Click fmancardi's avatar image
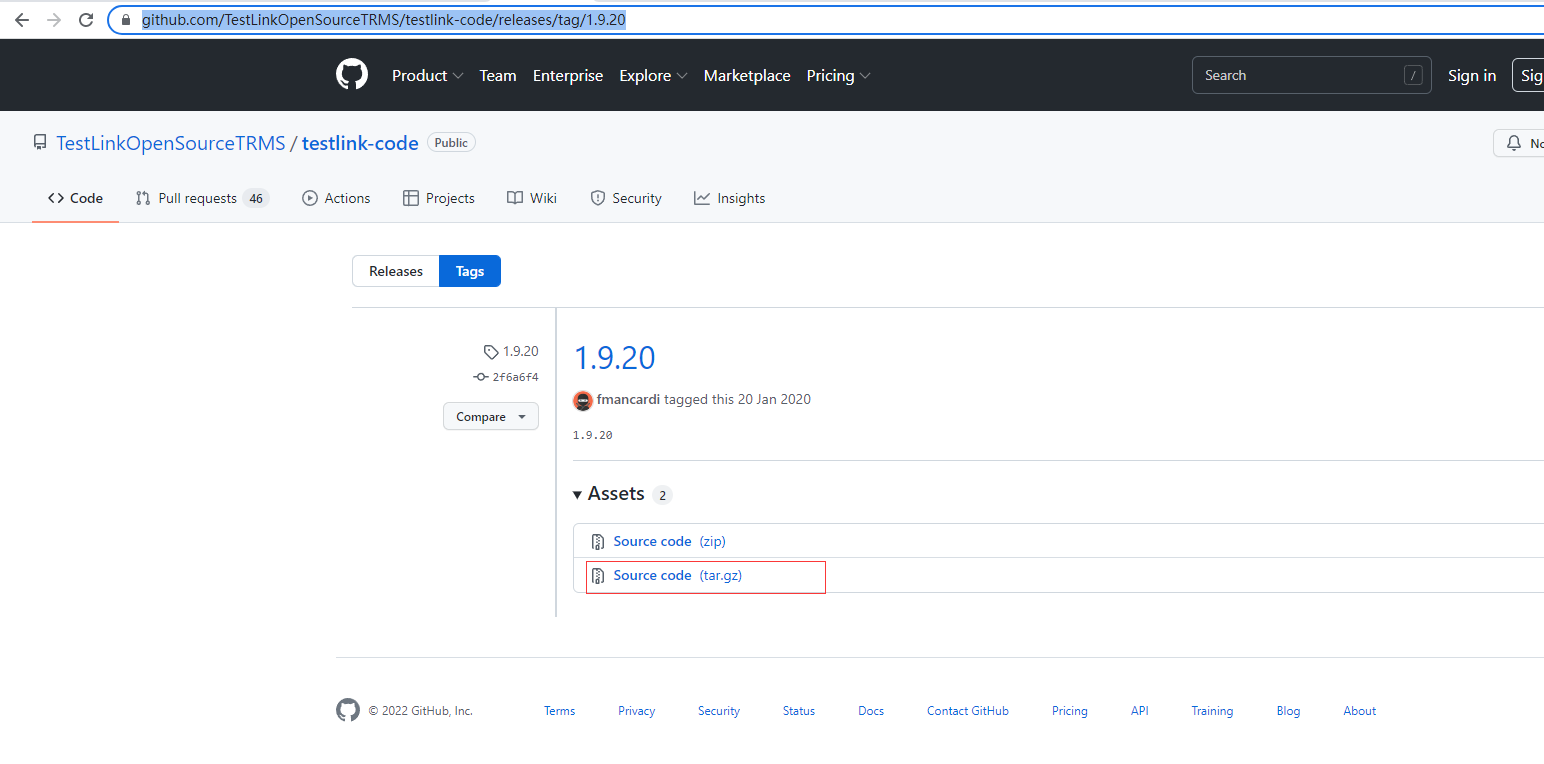1544x764 pixels. (583, 400)
